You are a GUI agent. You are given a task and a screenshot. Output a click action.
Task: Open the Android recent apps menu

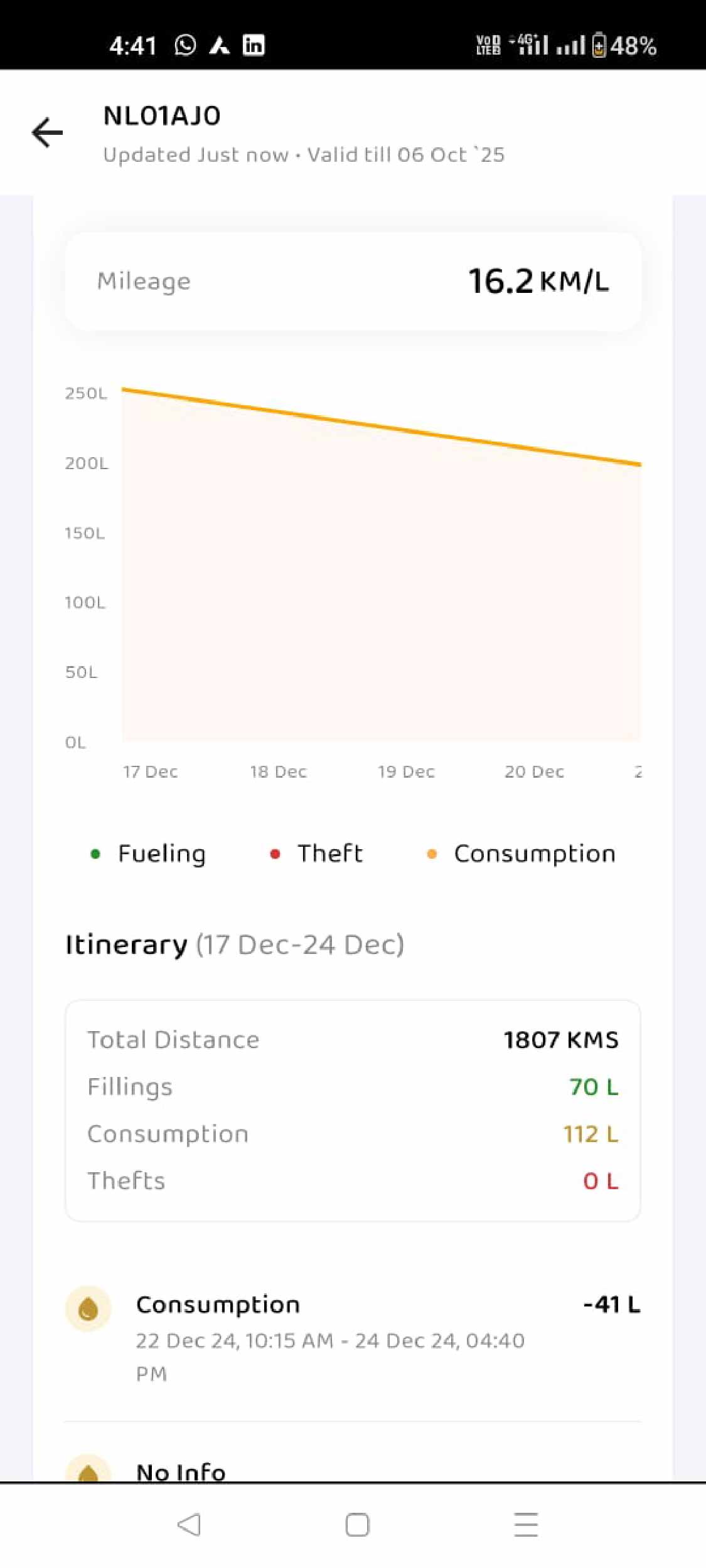[x=526, y=1524]
